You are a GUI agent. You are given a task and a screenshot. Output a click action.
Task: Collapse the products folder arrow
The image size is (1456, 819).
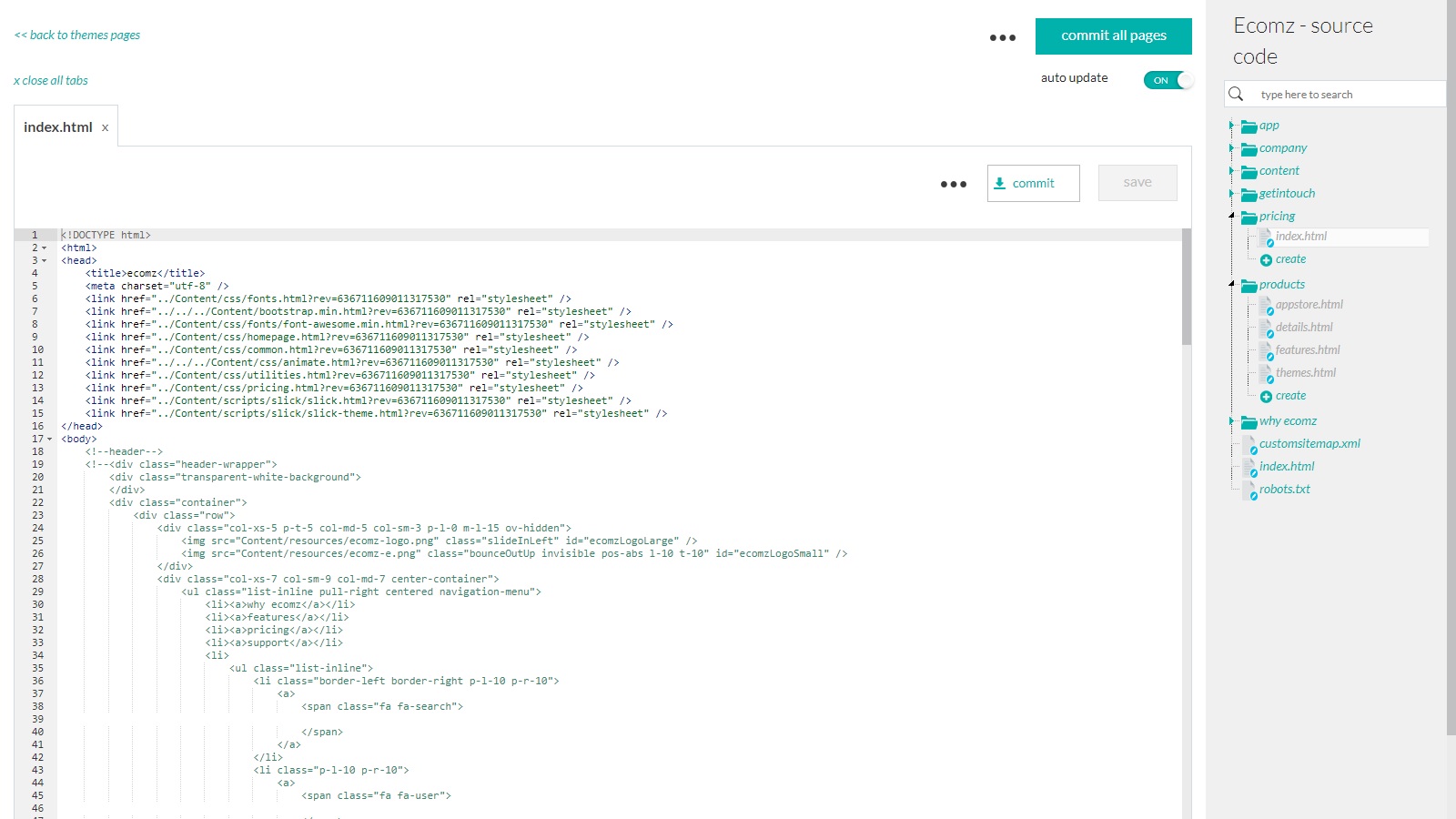point(1231,285)
